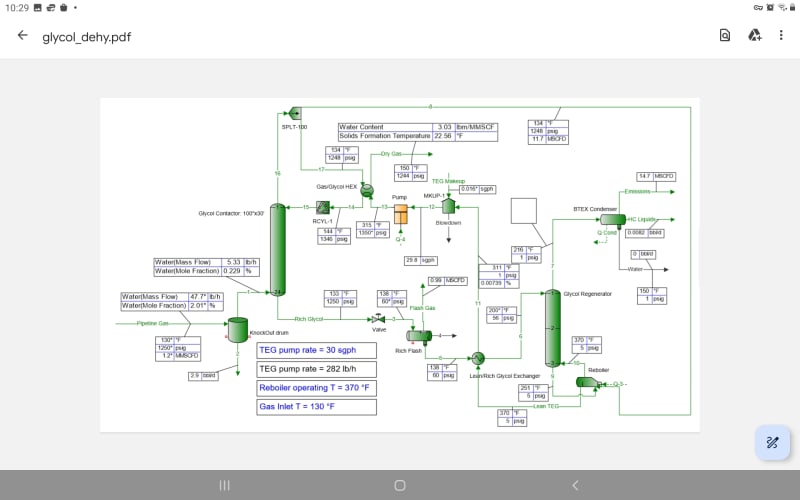Screen dimensions: 800x500
Task: Click the 'Lean TEG' stream label
Action: coord(546,406)
